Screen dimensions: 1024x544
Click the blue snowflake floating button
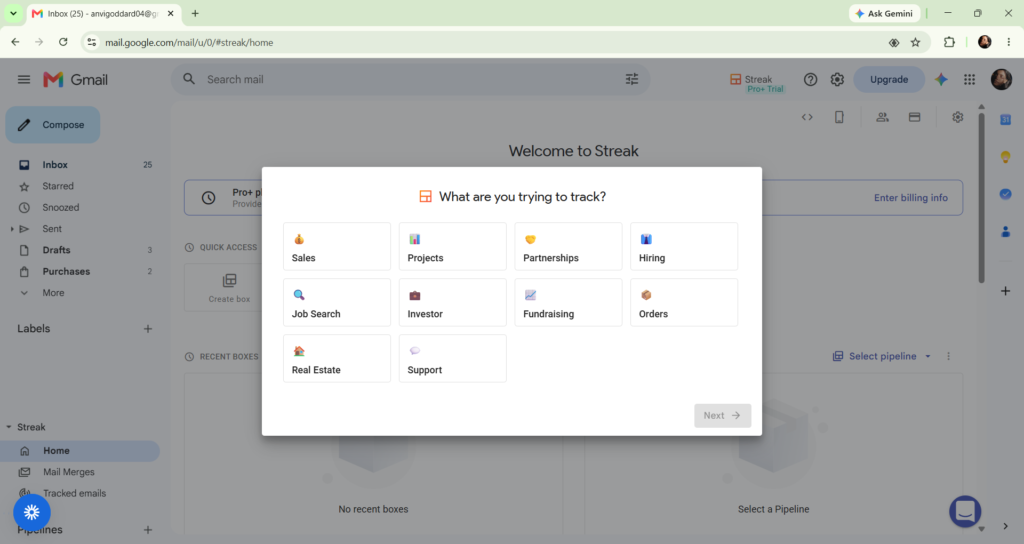32,513
